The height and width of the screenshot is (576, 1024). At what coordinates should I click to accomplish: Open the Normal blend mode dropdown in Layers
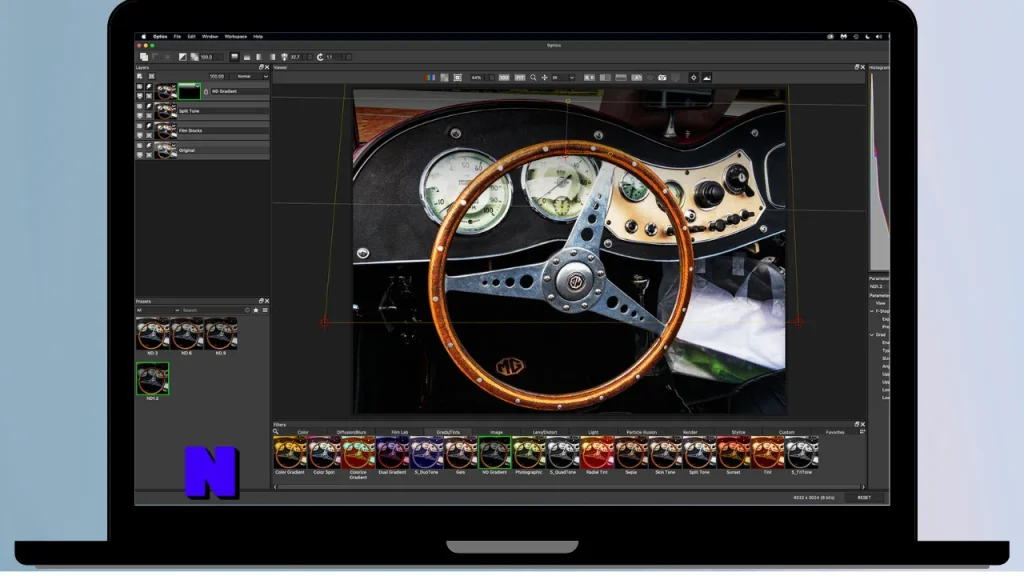[x=252, y=76]
